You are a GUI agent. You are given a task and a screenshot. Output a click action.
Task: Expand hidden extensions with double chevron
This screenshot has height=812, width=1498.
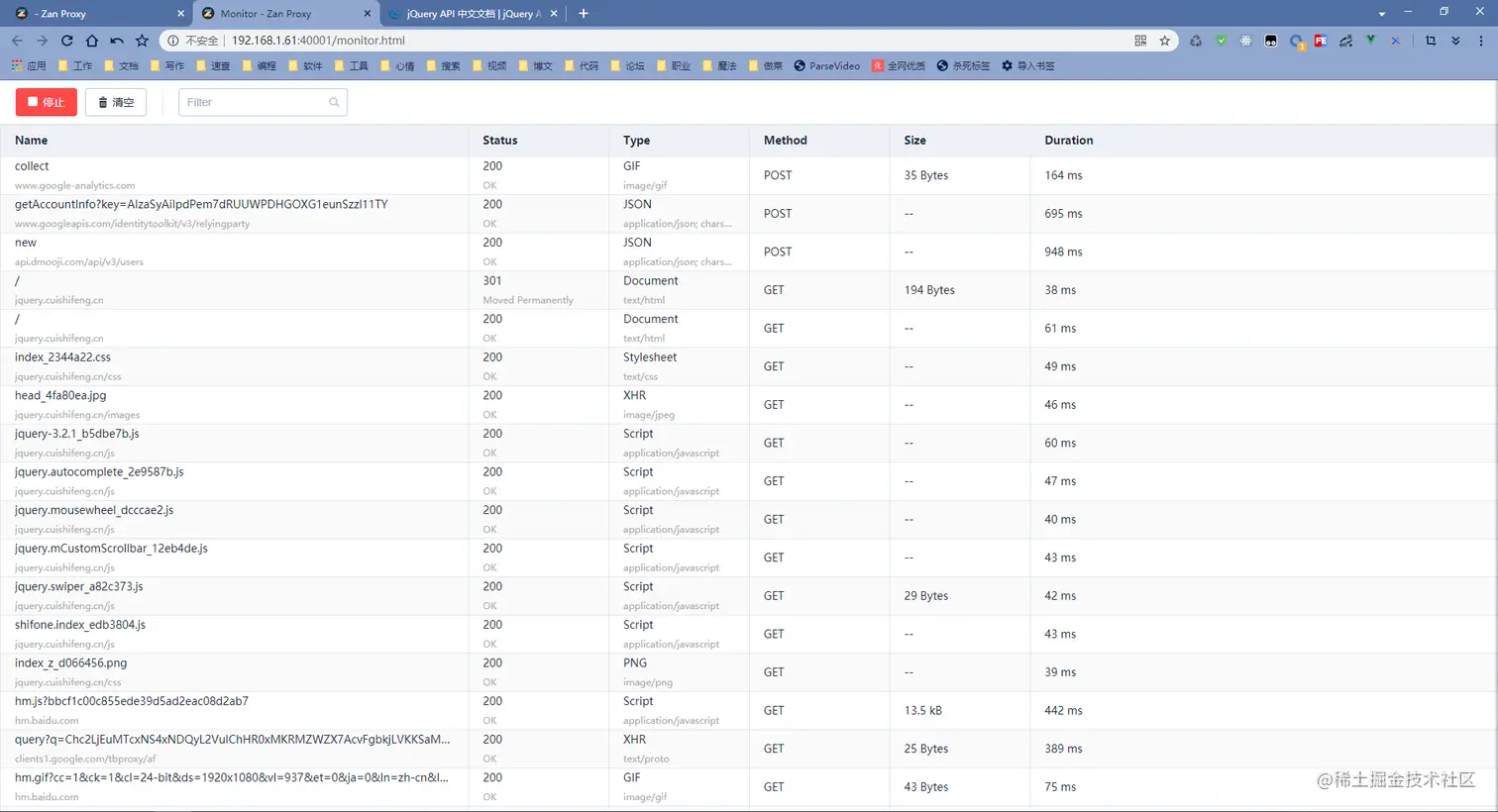[1455, 41]
